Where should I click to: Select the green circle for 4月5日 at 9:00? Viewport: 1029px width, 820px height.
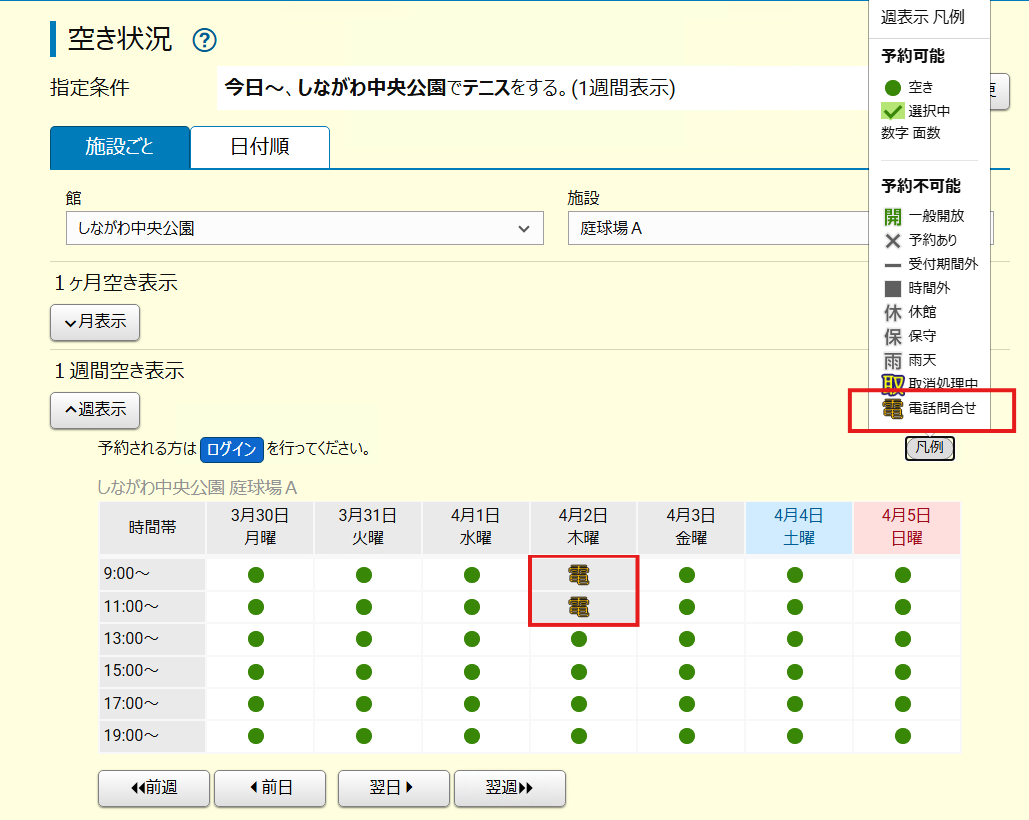(x=904, y=573)
